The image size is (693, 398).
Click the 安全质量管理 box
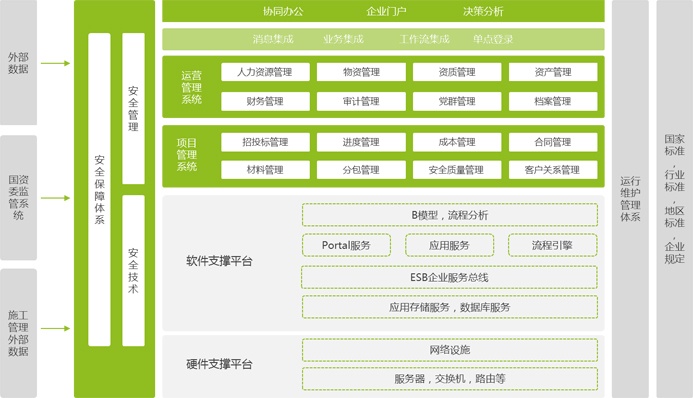(x=457, y=170)
